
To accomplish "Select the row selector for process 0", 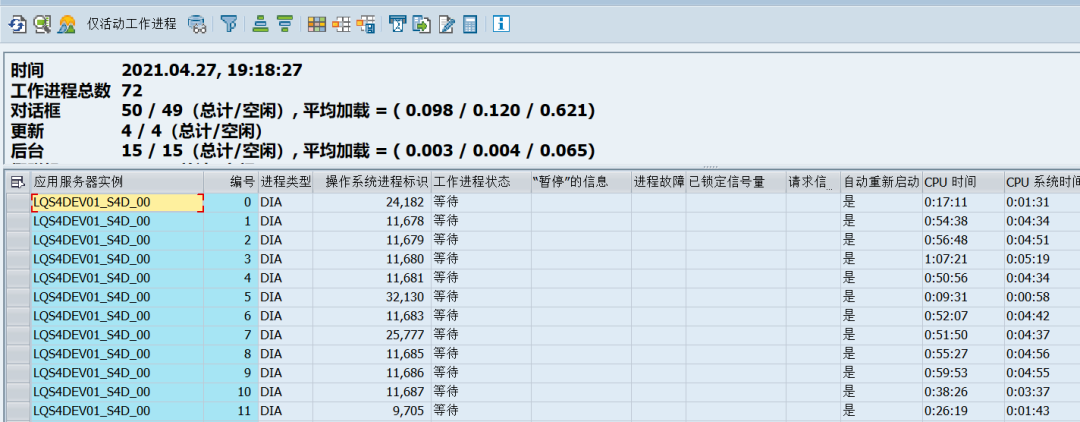I will [19, 202].
